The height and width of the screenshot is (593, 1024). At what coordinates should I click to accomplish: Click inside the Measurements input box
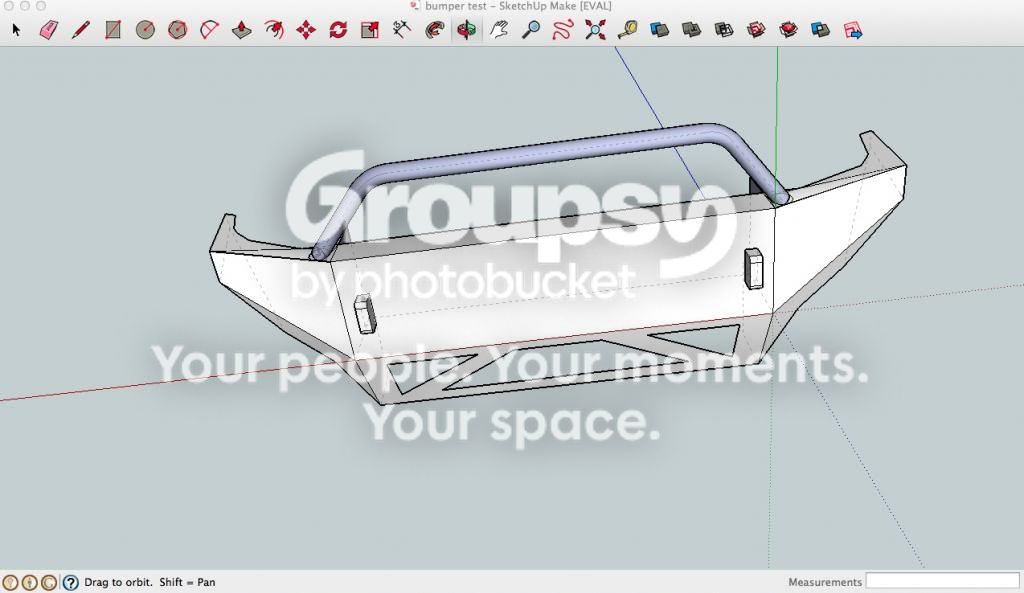tap(942, 581)
